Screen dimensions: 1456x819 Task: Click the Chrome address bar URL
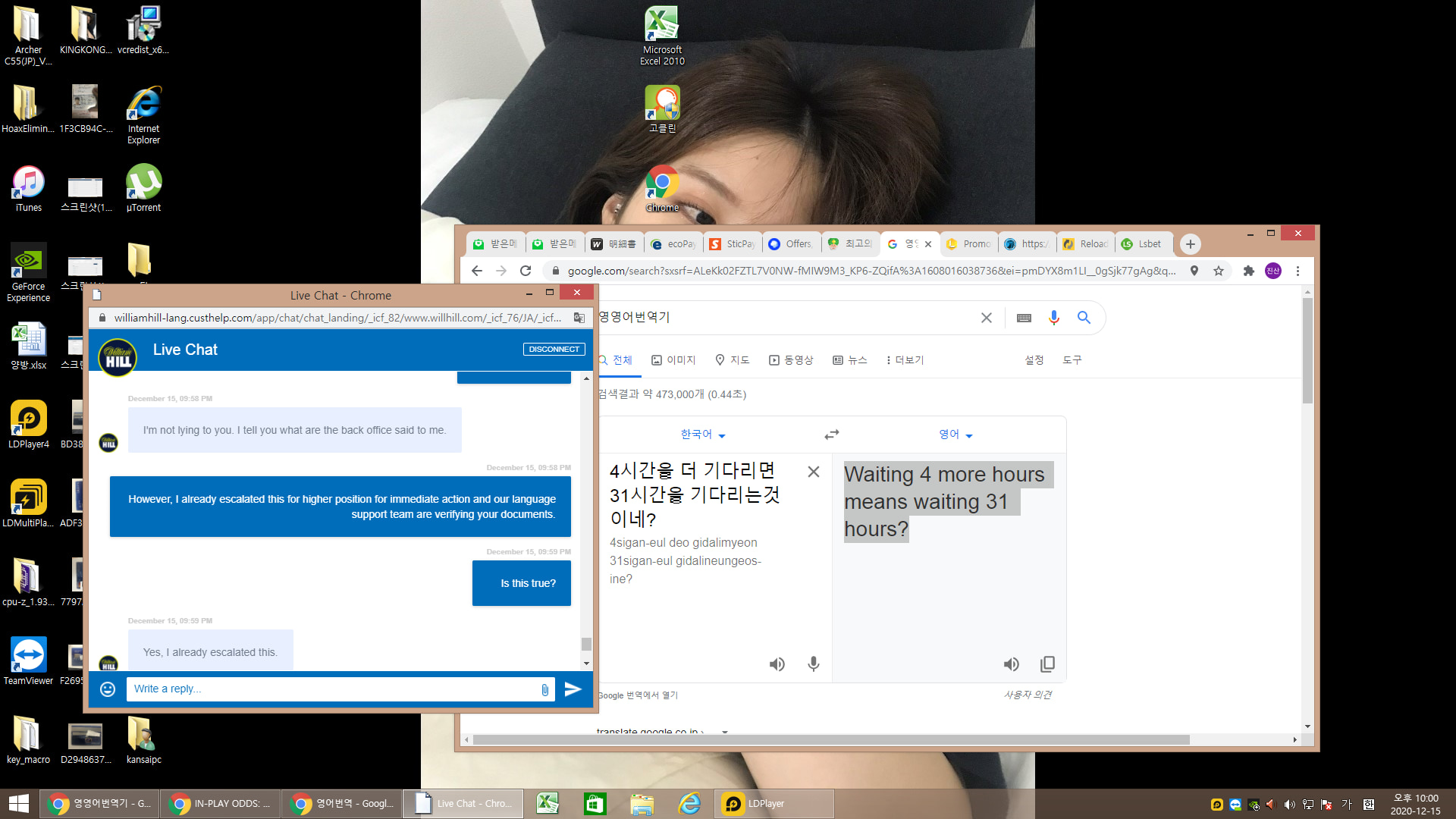pyautogui.click(x=872, y=271)
